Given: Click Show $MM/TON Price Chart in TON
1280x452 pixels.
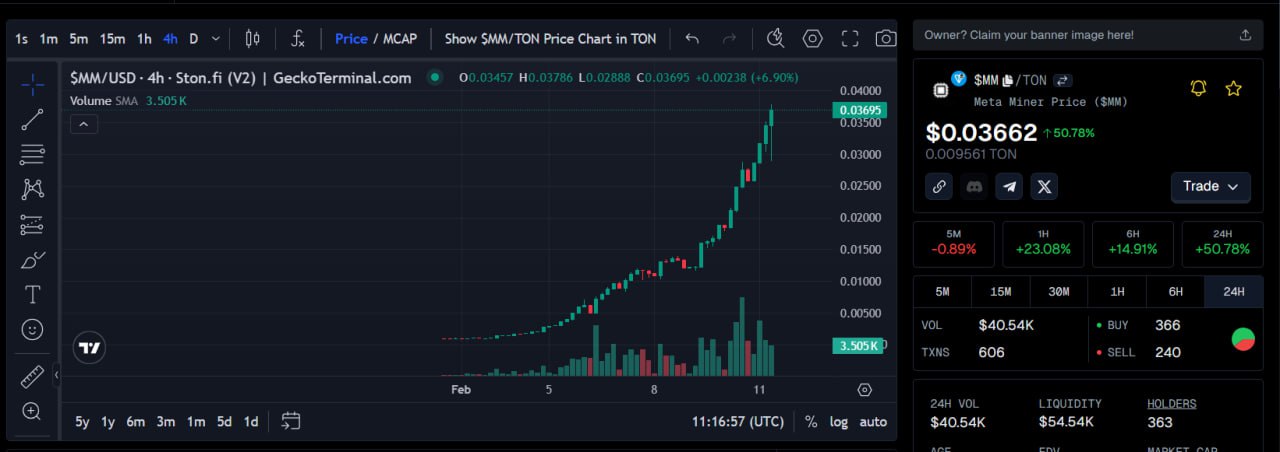Looking at the screenshot, I should [550, 39].
